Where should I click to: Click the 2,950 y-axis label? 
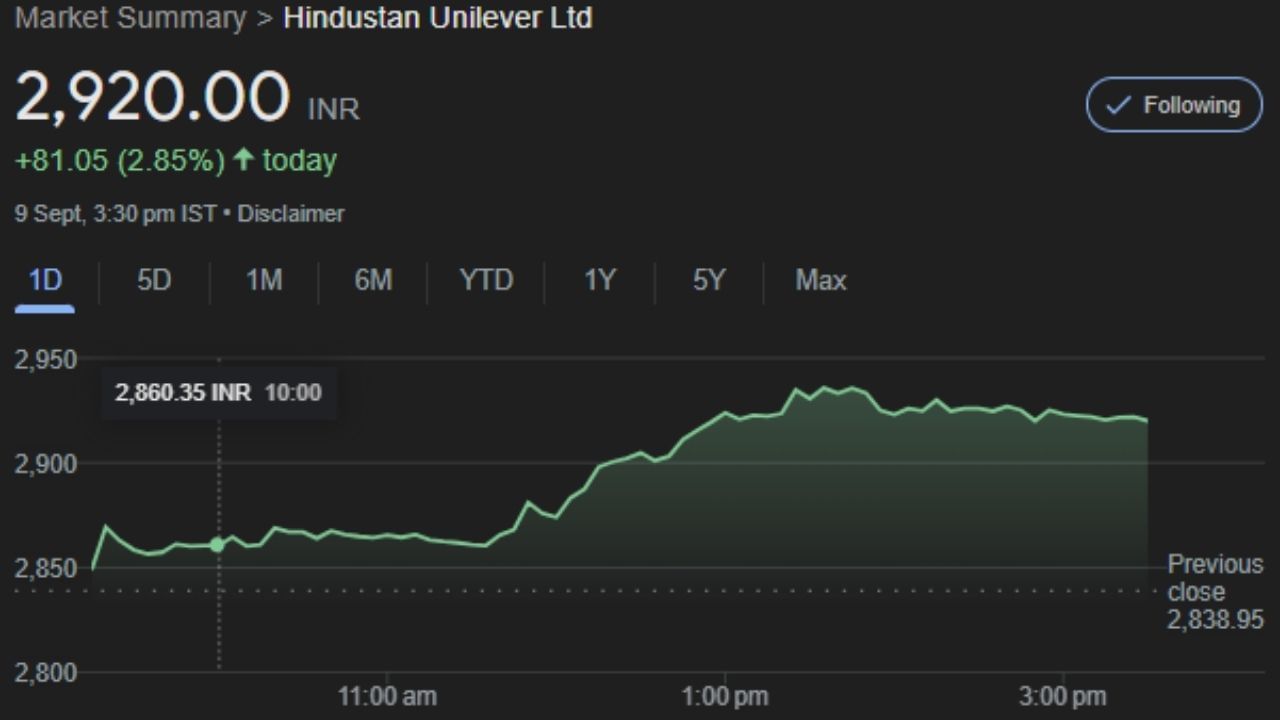click(x=45, y=359)
